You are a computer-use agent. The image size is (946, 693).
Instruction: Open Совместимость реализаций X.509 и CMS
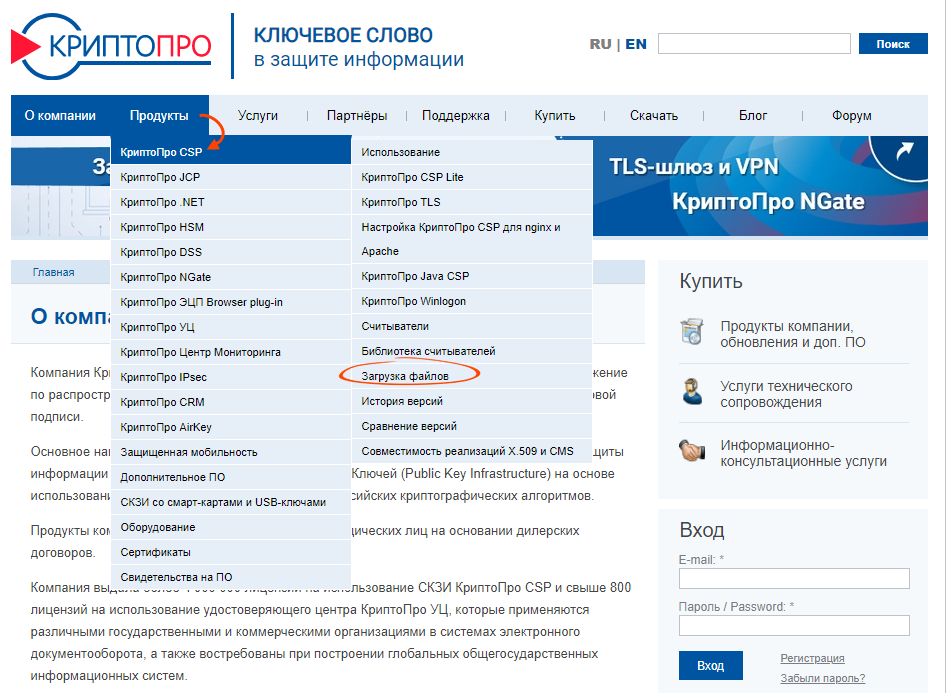tap(472, 452)
